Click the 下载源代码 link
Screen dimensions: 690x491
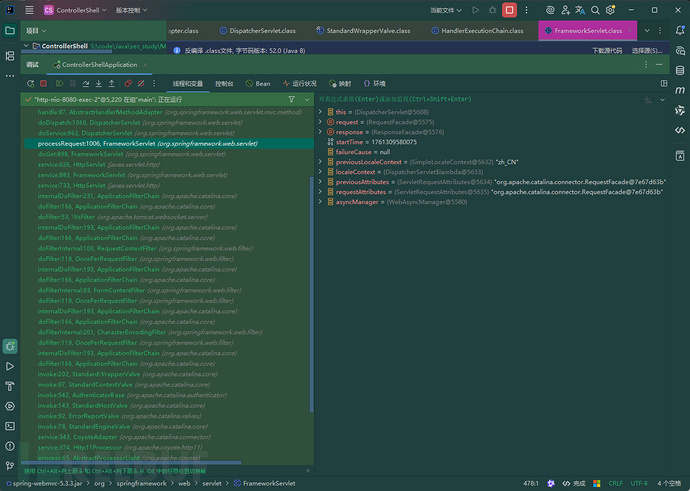pos(608,49)
